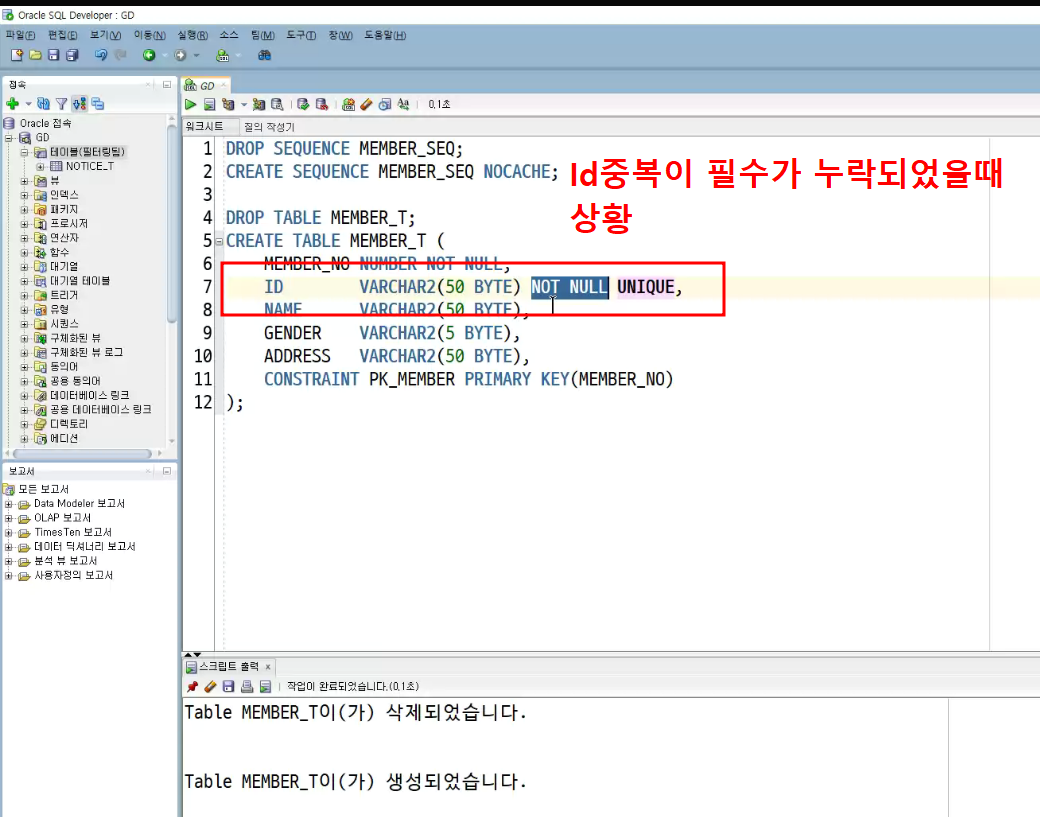Image resolution: width=1040 pixels, height=817 pixels.
Task: Open the 파일(F) menu
Action: pyautogui.click(x=20, y=35)
